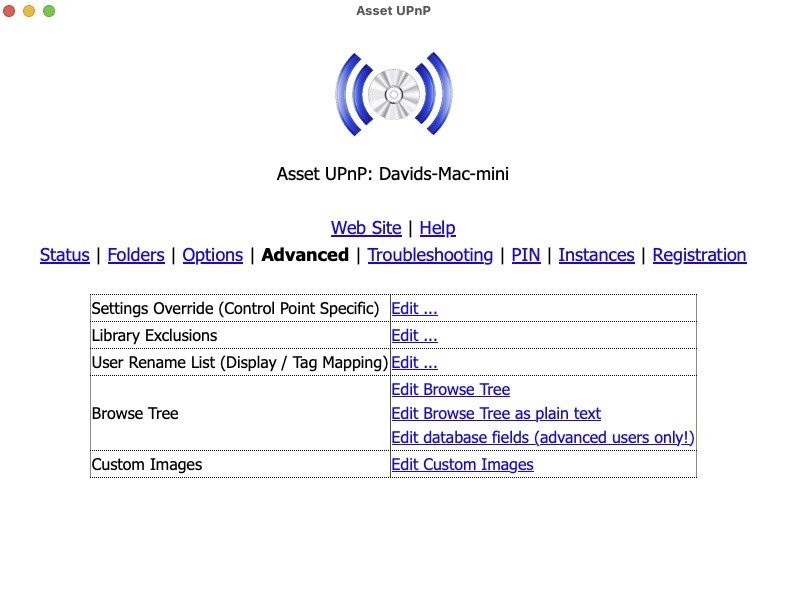Go to the Instances page

(x=596, y=255)
